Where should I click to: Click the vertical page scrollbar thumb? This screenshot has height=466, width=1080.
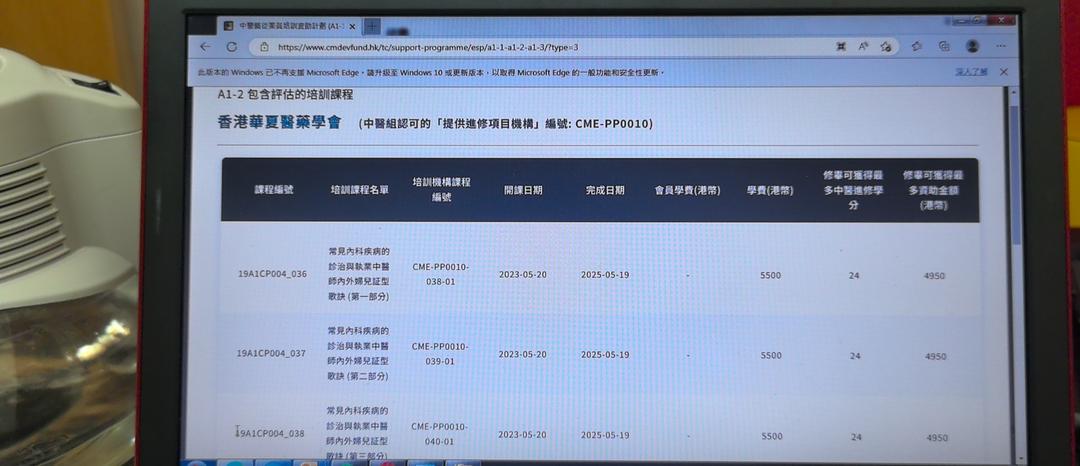tap(1016, 176)
